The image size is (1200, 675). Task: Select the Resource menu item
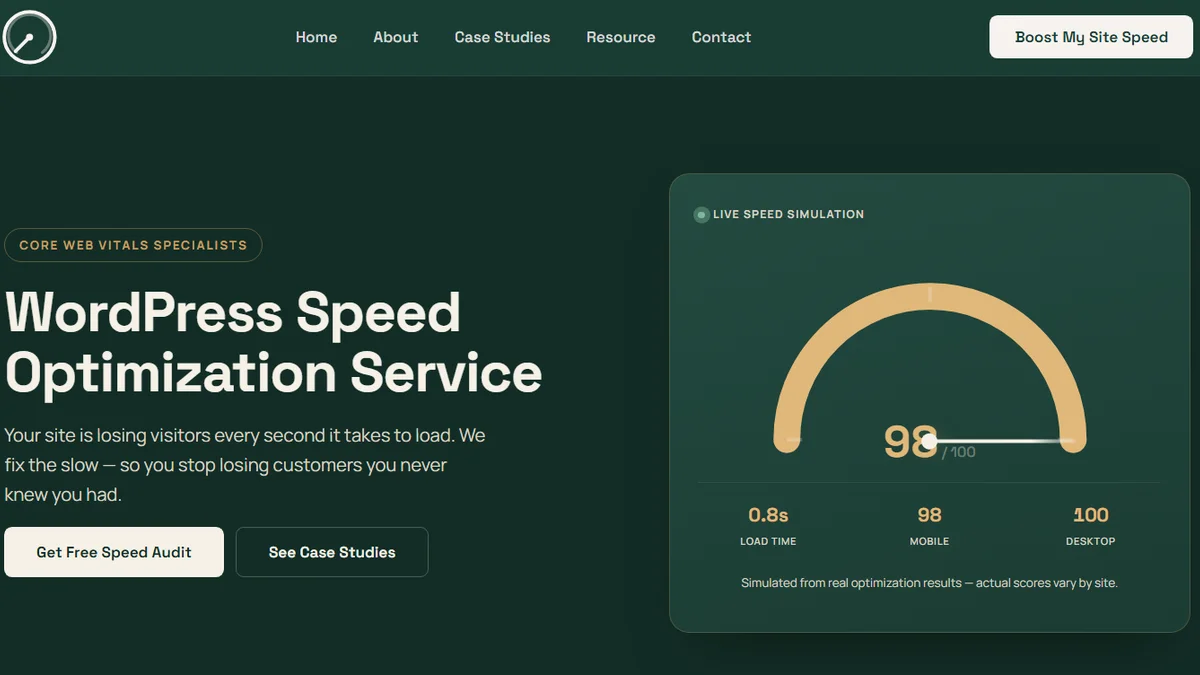pyautogui.click(x=621, y=37)
